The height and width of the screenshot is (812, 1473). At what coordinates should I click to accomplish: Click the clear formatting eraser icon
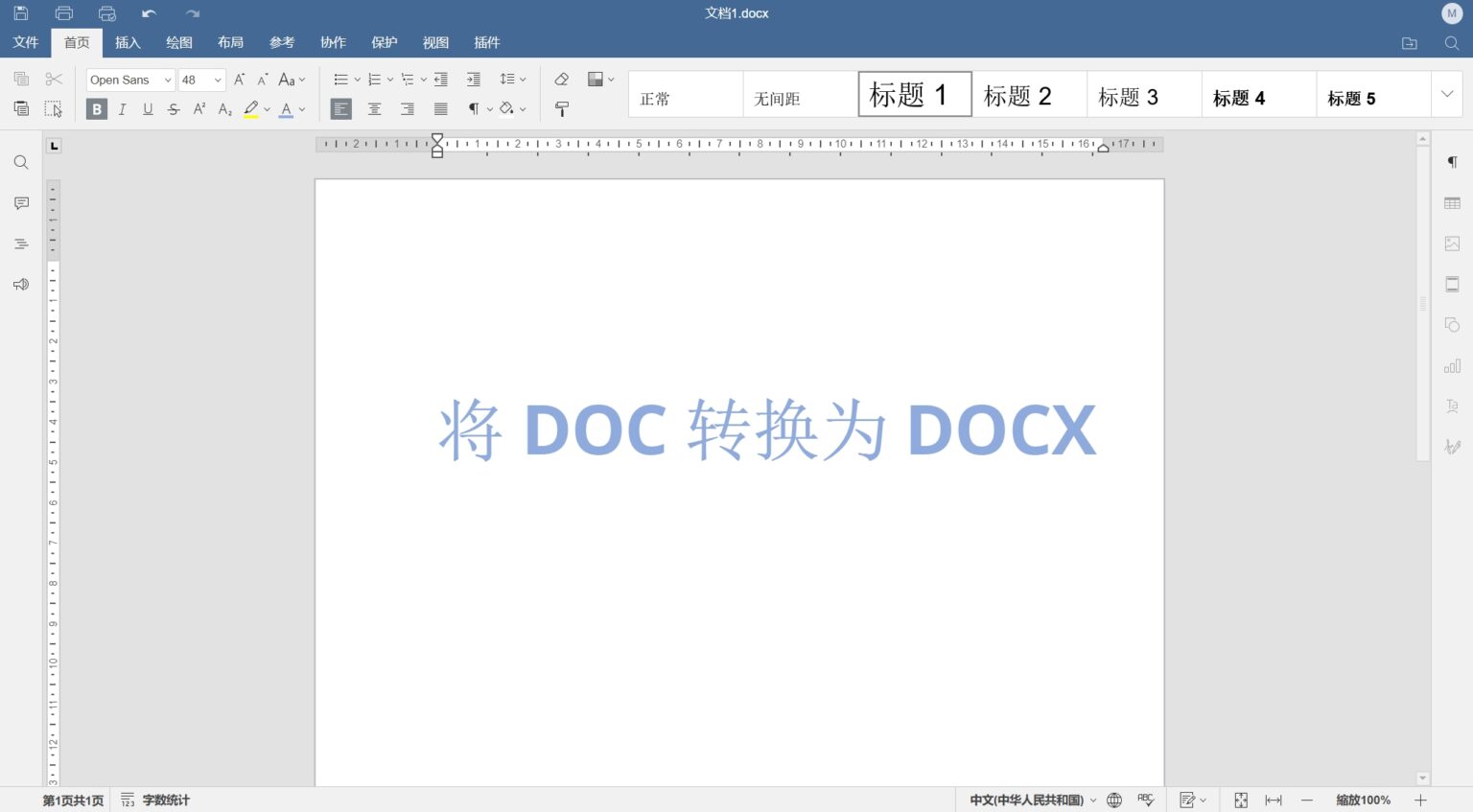pos(561,79)
